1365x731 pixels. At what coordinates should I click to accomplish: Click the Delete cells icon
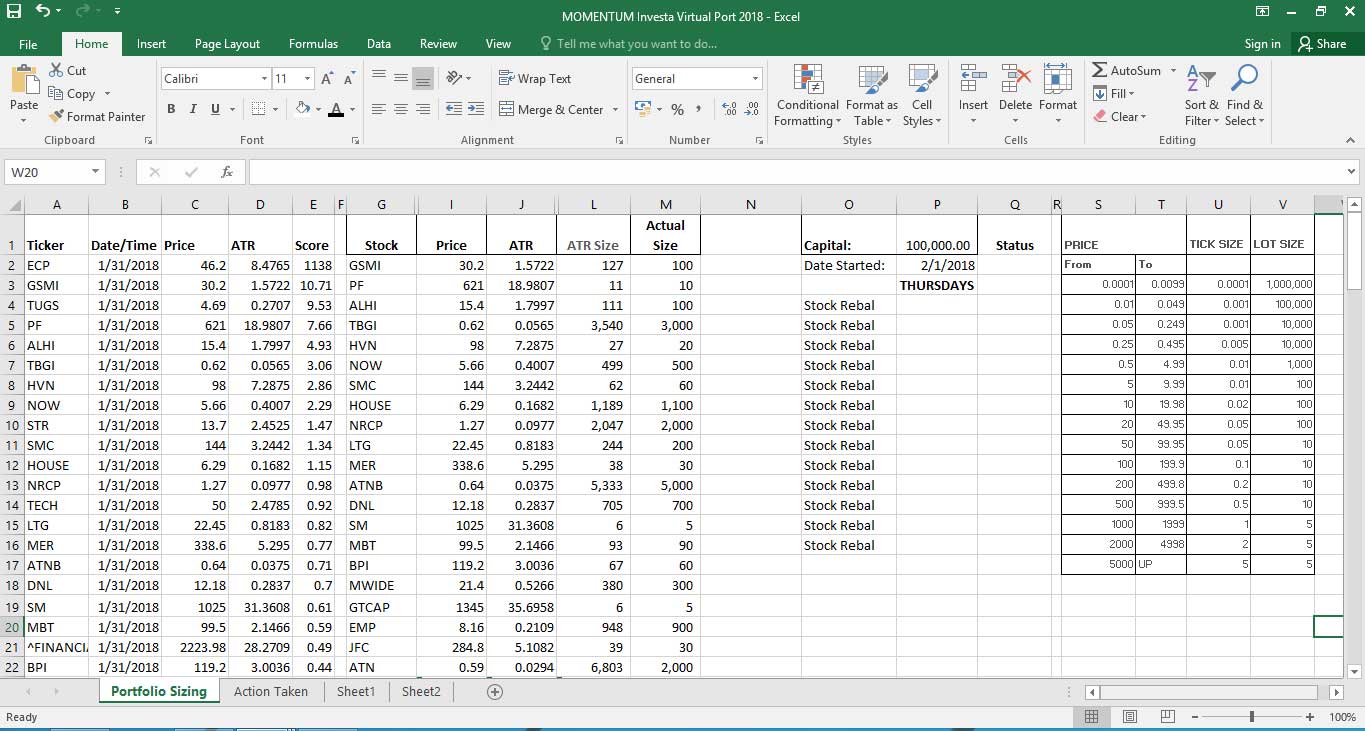[x=1015, y=80]
